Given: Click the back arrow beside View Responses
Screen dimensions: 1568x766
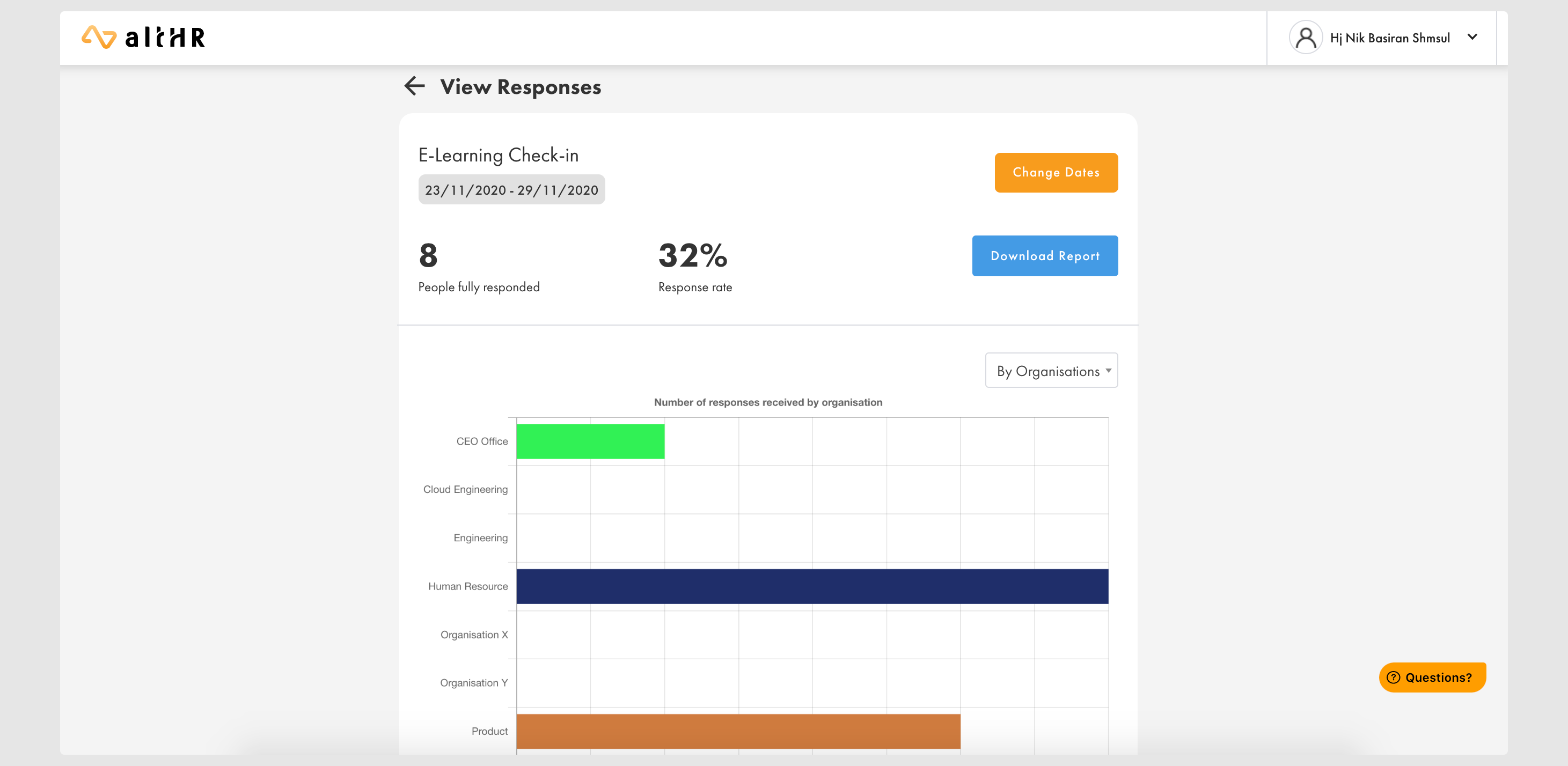Looking at the screenshot, I should click(414, 86).
